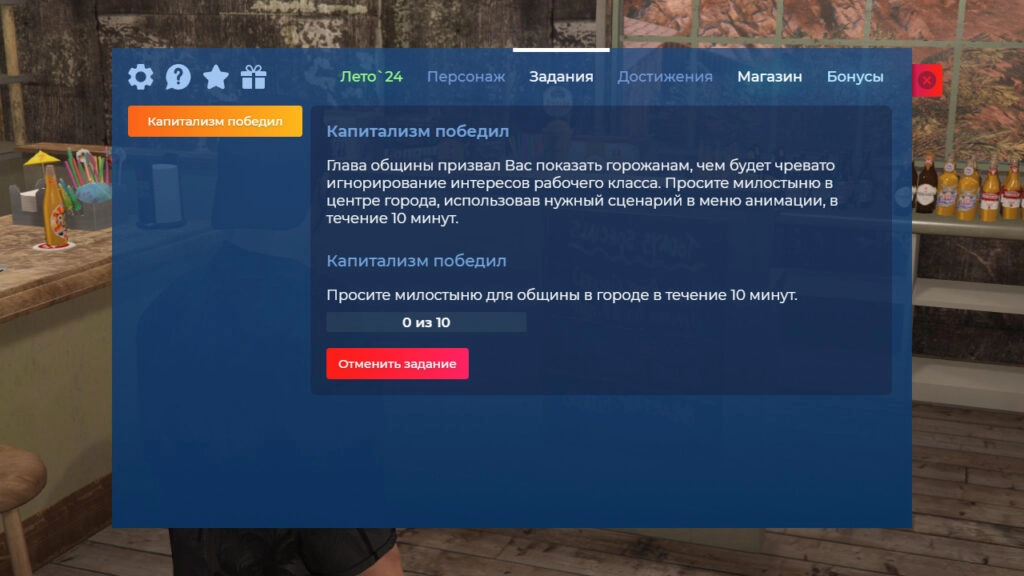Switch to the Бонусы tab
Screen dimensions: 1024x576
click(x=854, y=75)
